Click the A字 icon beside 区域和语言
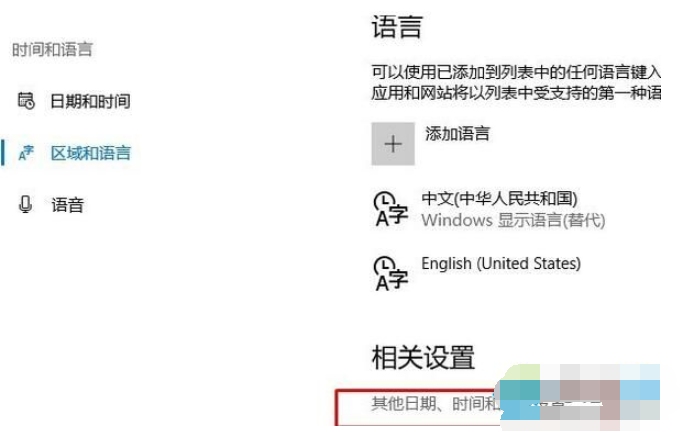Viewport: 681px width, 431px height. [27, 153]
